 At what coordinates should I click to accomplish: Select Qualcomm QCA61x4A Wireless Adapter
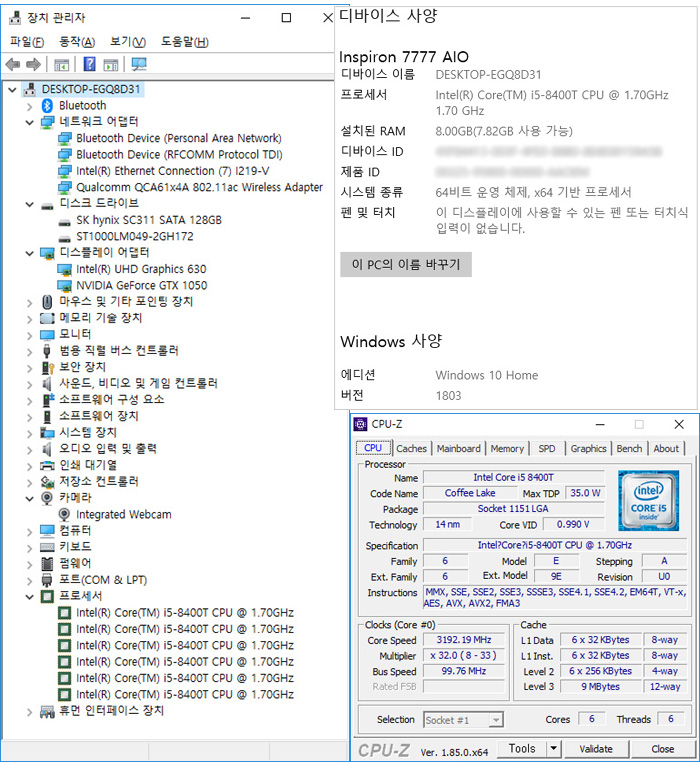(199, 187)
